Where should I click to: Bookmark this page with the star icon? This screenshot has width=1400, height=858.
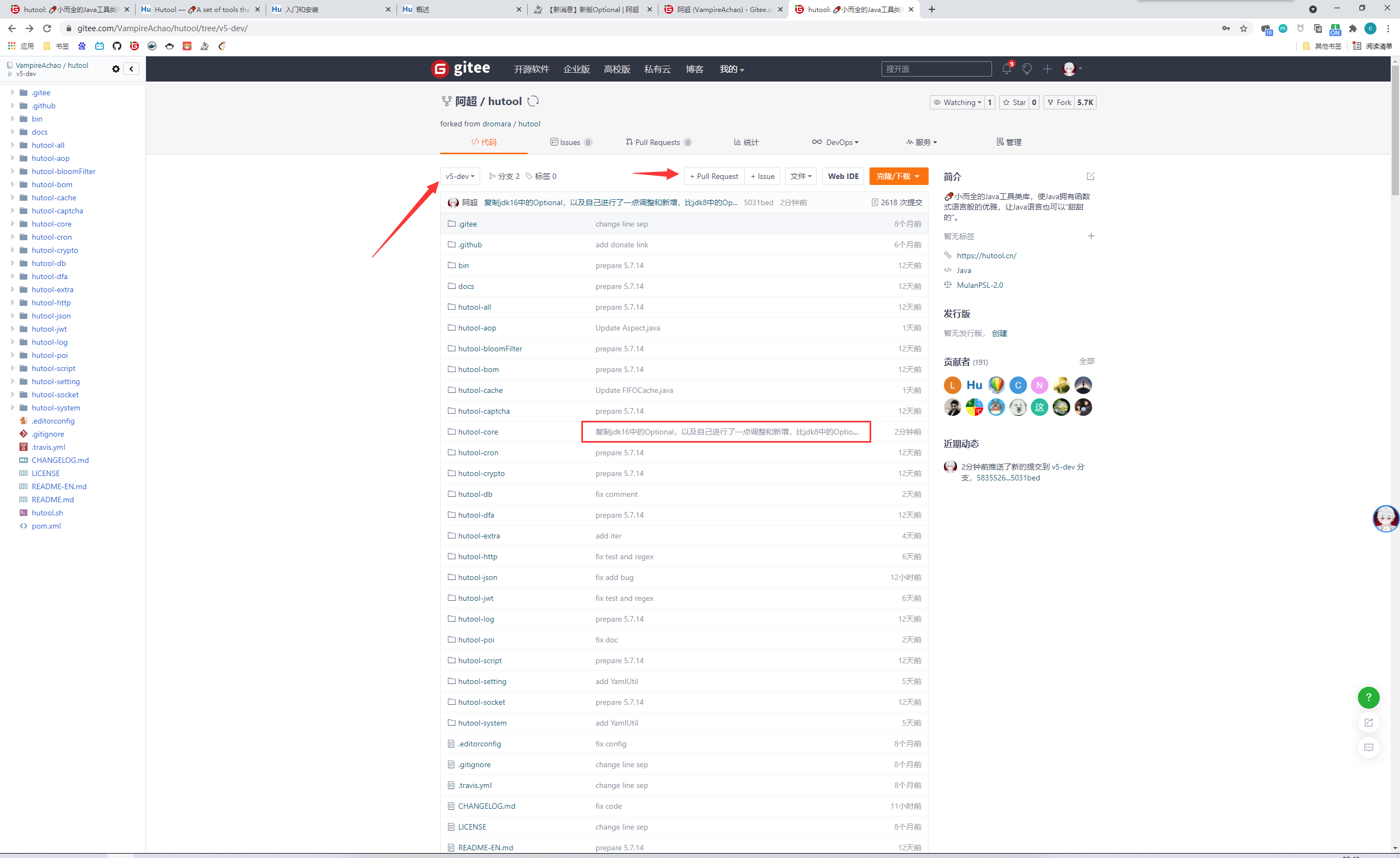(x=1244, y=28)
